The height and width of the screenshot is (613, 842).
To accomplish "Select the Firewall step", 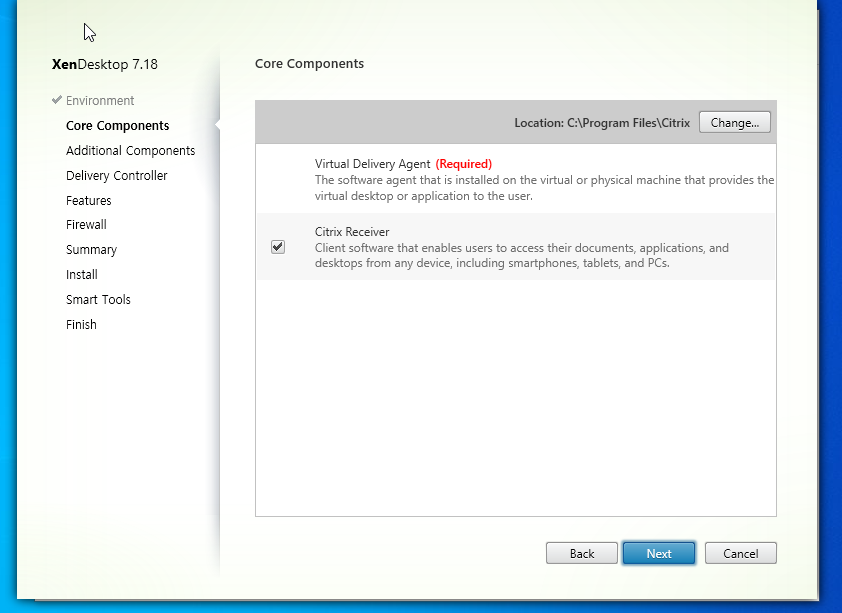I will pyautogui.click(x=86, y=225).
